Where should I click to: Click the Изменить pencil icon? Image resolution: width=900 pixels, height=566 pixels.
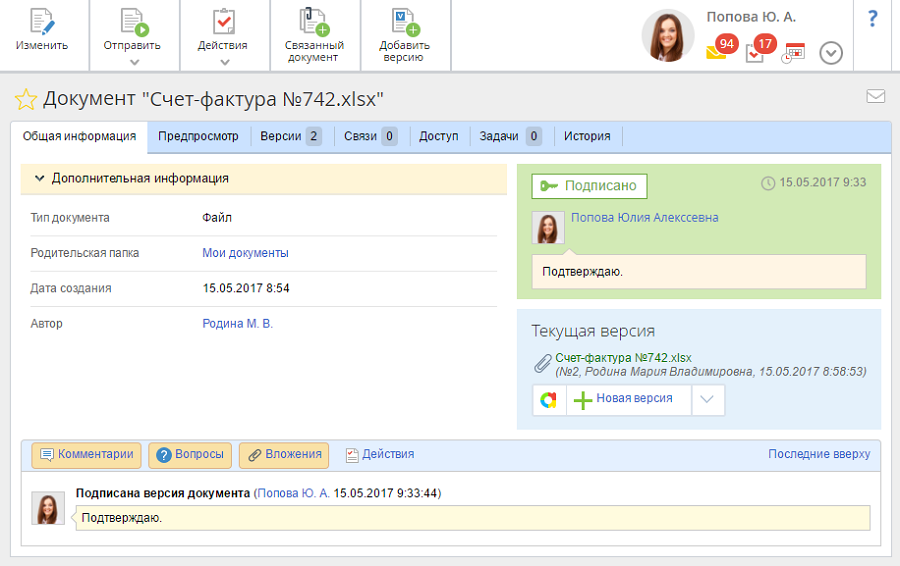(42, 22)
